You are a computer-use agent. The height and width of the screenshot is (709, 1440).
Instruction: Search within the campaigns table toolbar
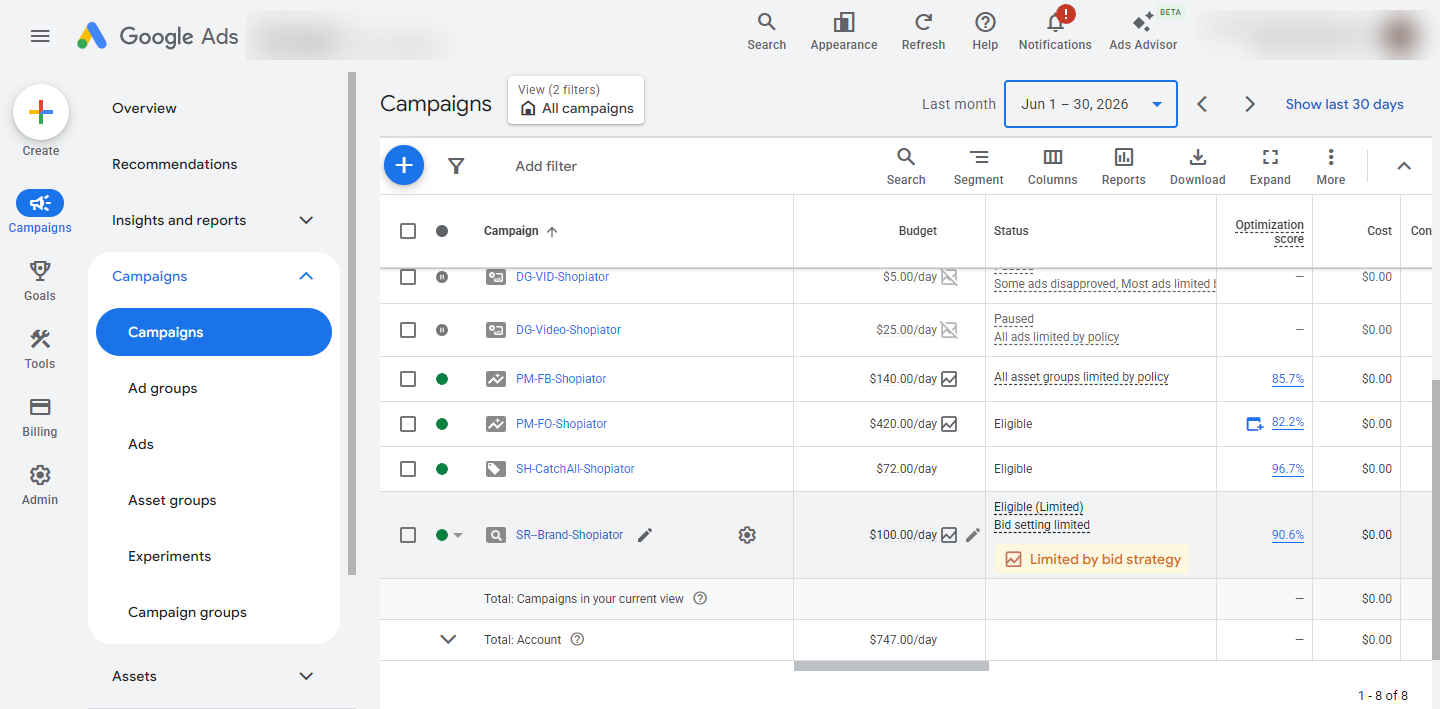pyautogui.click(x=906, y=166)
